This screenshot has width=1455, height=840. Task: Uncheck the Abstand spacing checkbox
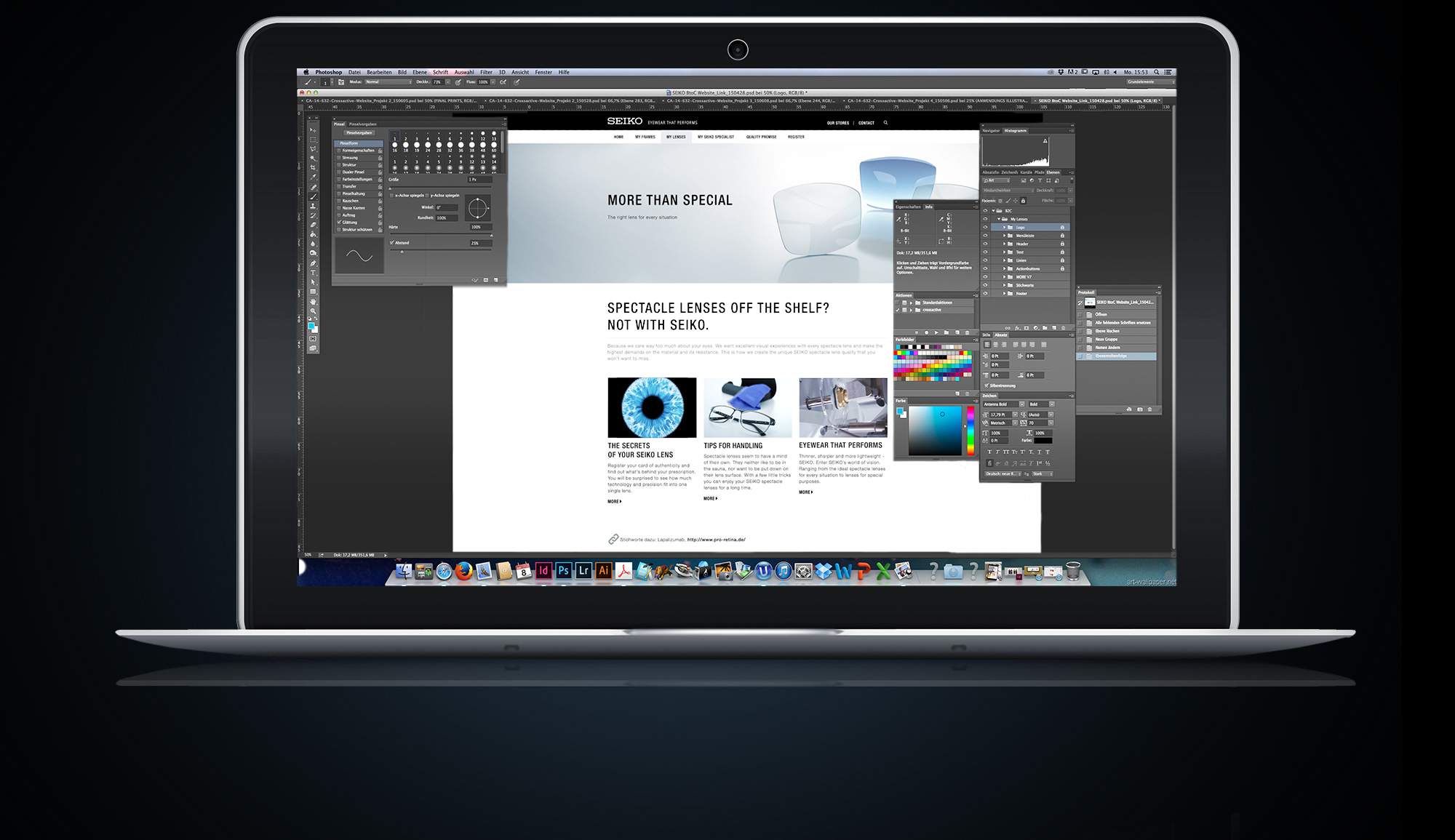tap(392, 243)
